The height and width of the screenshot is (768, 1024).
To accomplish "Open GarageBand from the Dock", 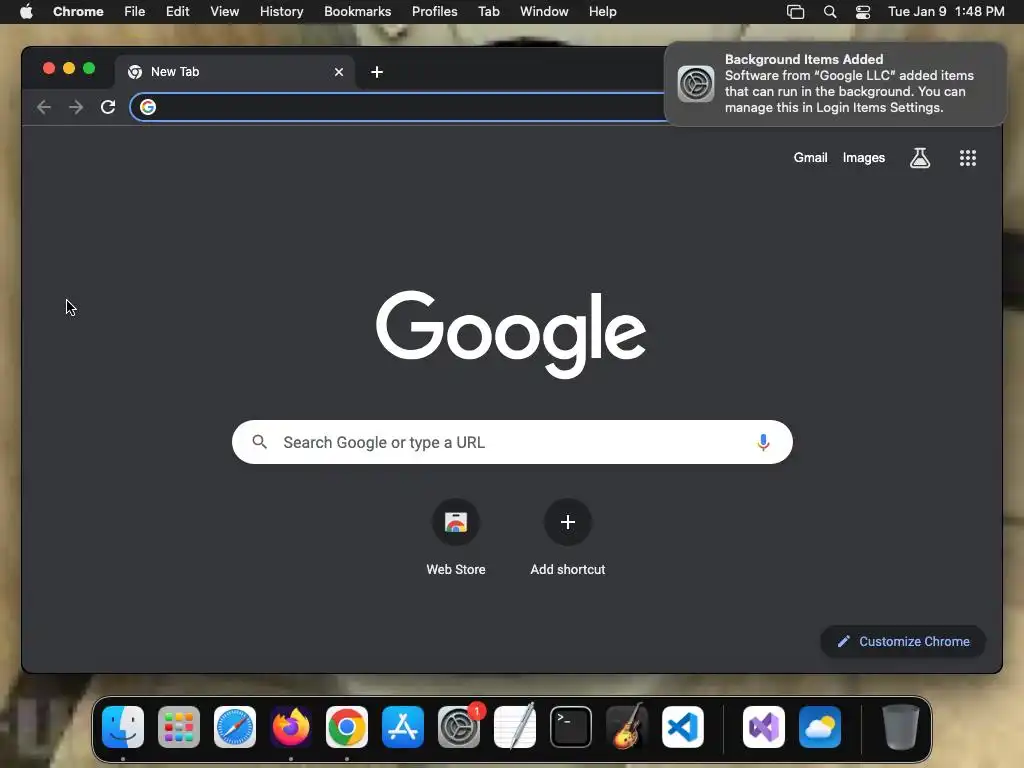I will 627,727.
